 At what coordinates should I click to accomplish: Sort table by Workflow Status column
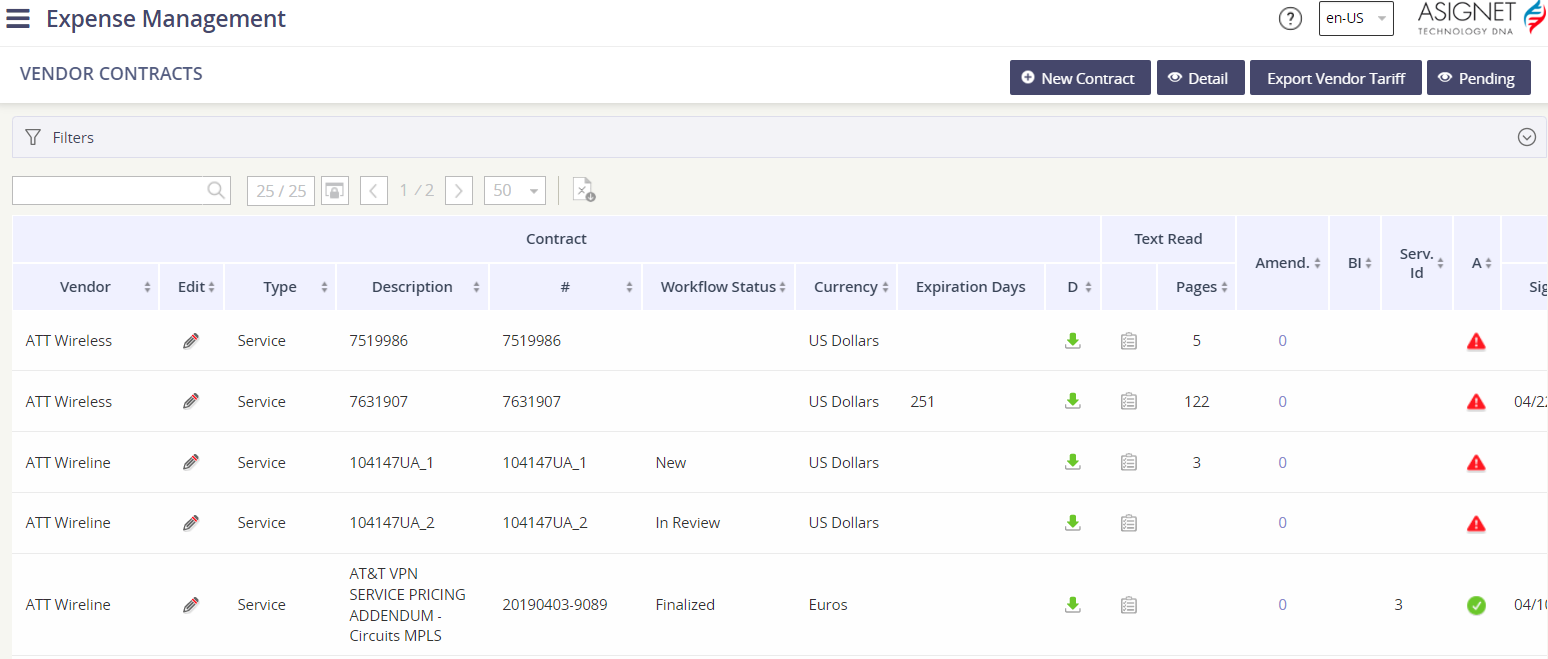pyautogui.click(x=783, y=288)
